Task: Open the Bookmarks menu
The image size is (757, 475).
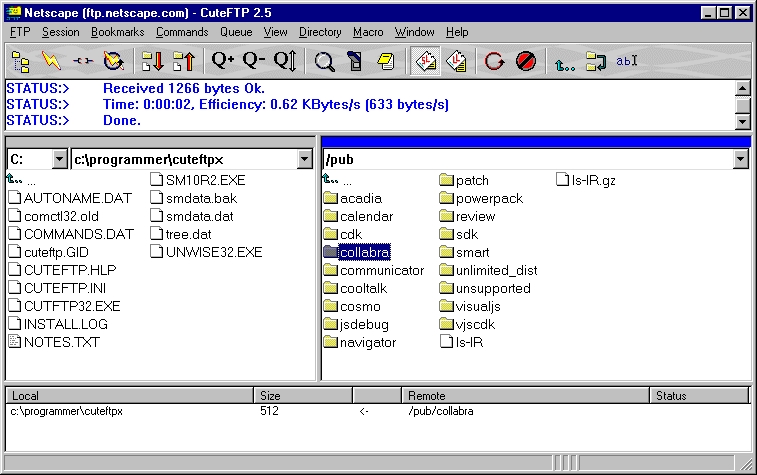Action: click(x=117, y=32)
